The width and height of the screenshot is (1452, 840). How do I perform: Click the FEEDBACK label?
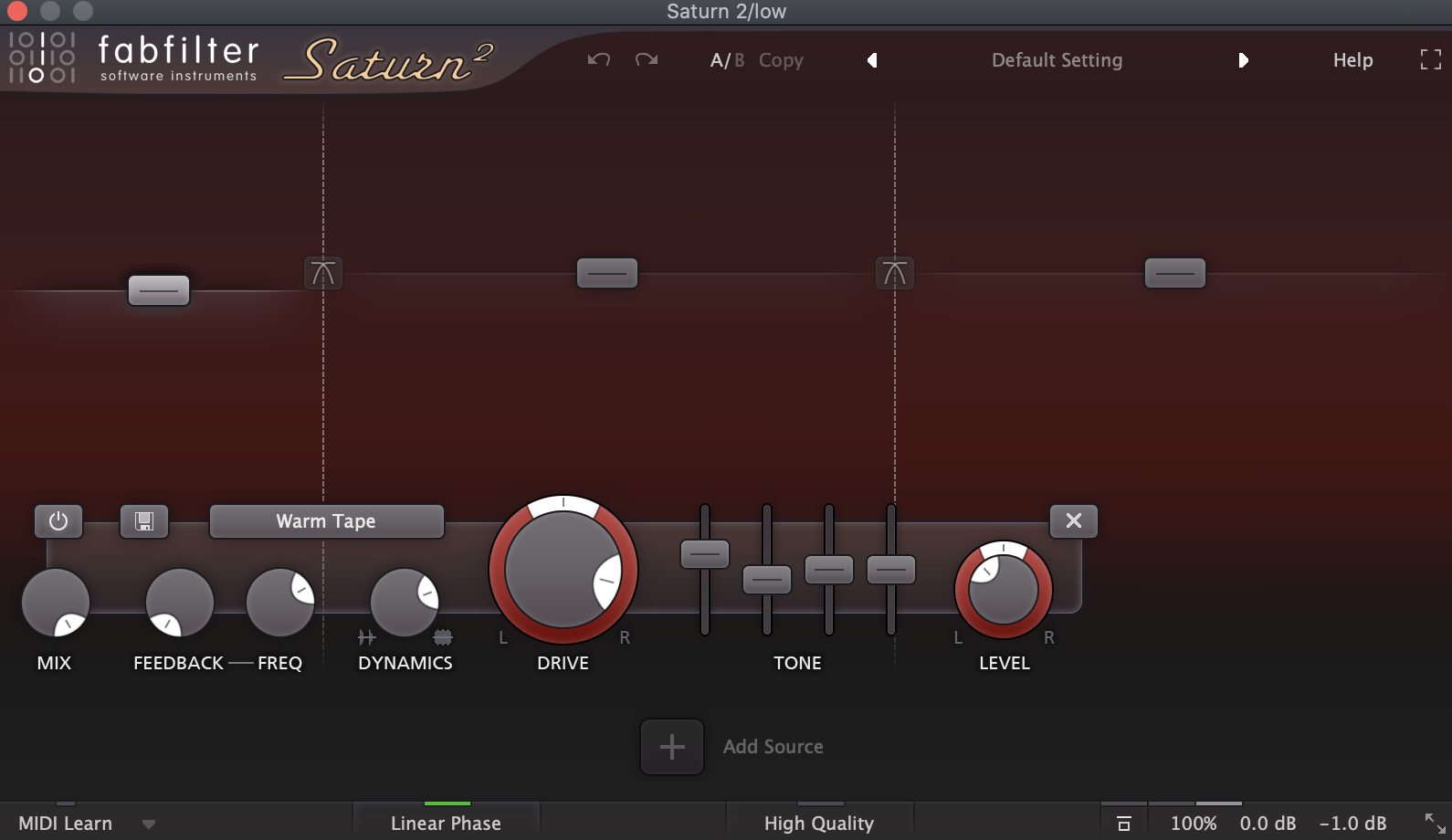pyautogui.click(x=178, y=663)
